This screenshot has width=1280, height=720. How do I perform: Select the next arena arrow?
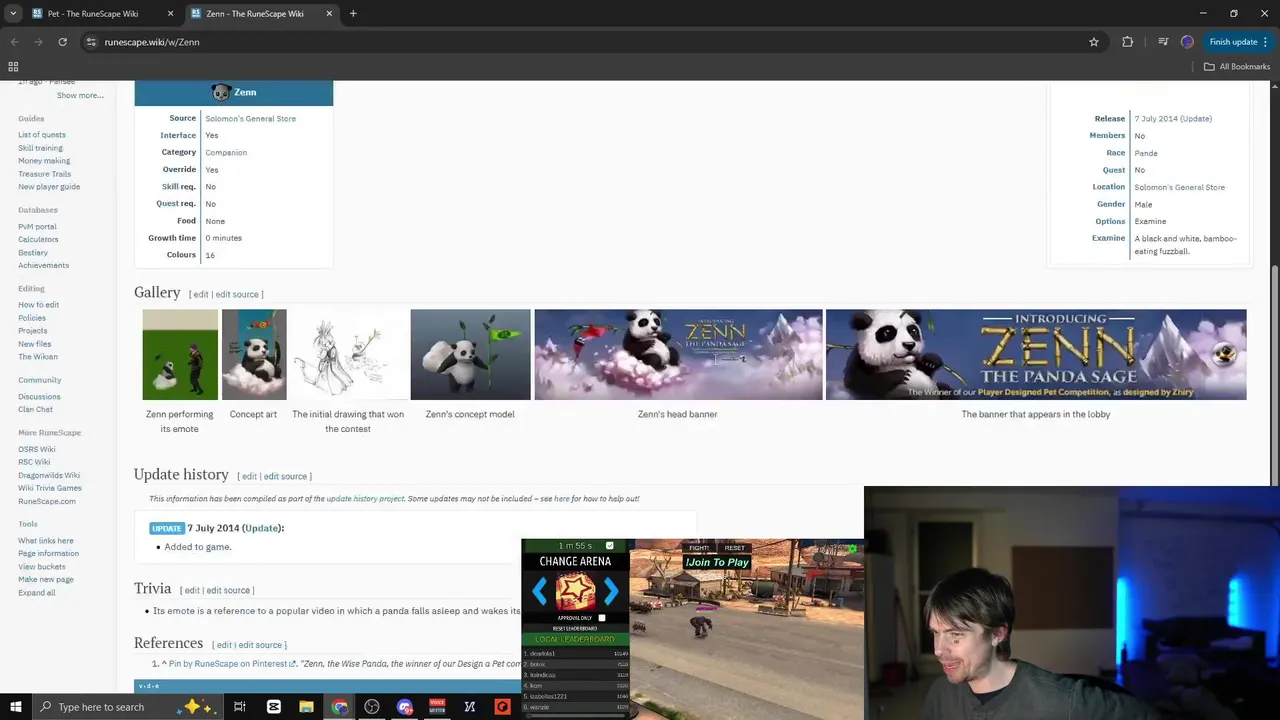pyautogui.click(x=611, y=591)
